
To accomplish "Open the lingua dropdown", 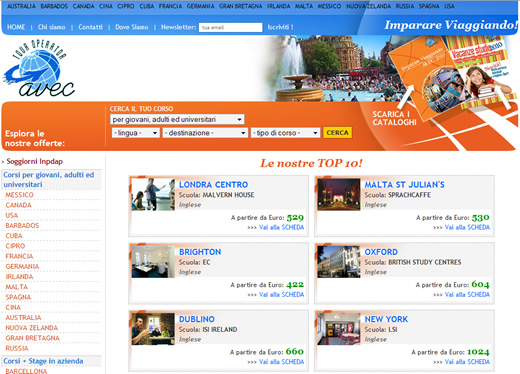I will pyautogui.click(x=136, y=133).
